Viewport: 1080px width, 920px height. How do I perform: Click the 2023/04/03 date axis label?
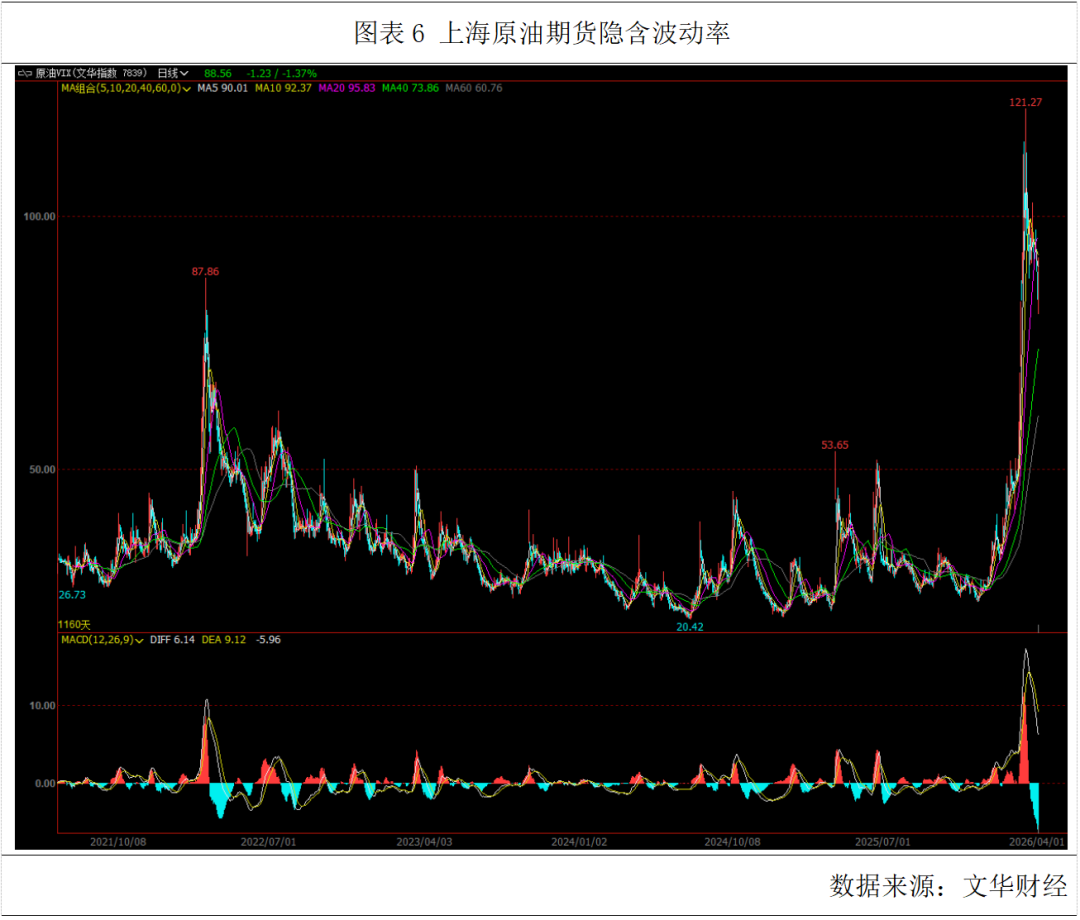tap(424, 842)
